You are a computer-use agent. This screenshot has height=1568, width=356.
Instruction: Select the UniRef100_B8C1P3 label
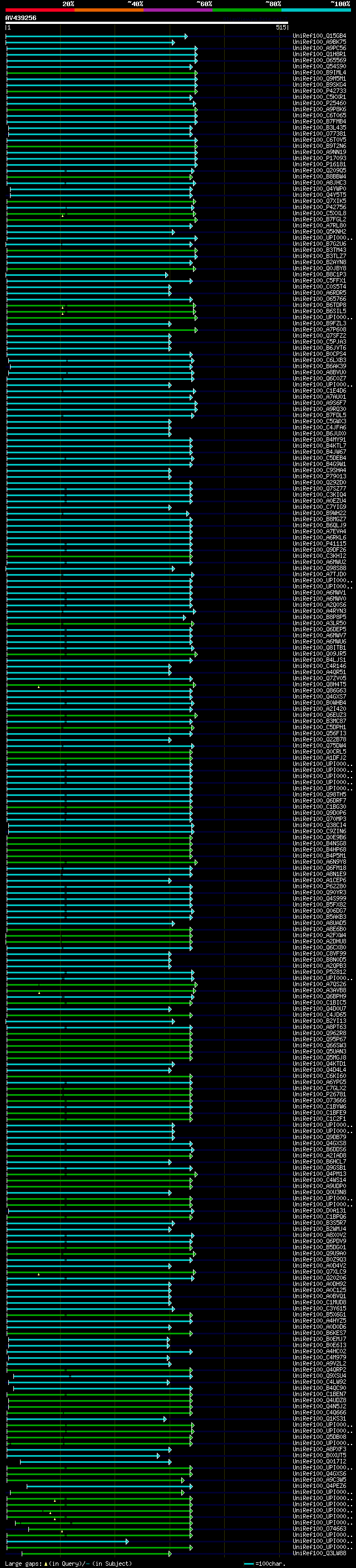click(x=319, y=274)
